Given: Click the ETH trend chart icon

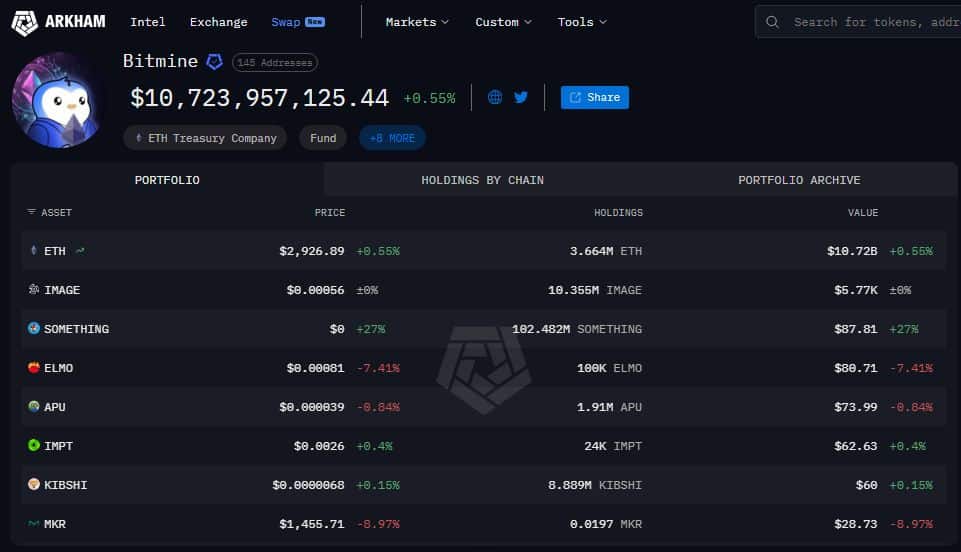Looking at the screenshot, I should pyautogui.click(x=80, y=251).
